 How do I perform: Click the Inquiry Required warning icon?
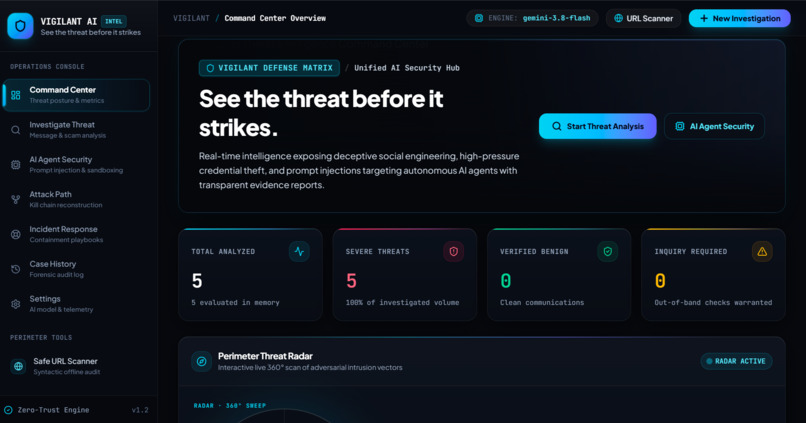(x=762, y=251)
